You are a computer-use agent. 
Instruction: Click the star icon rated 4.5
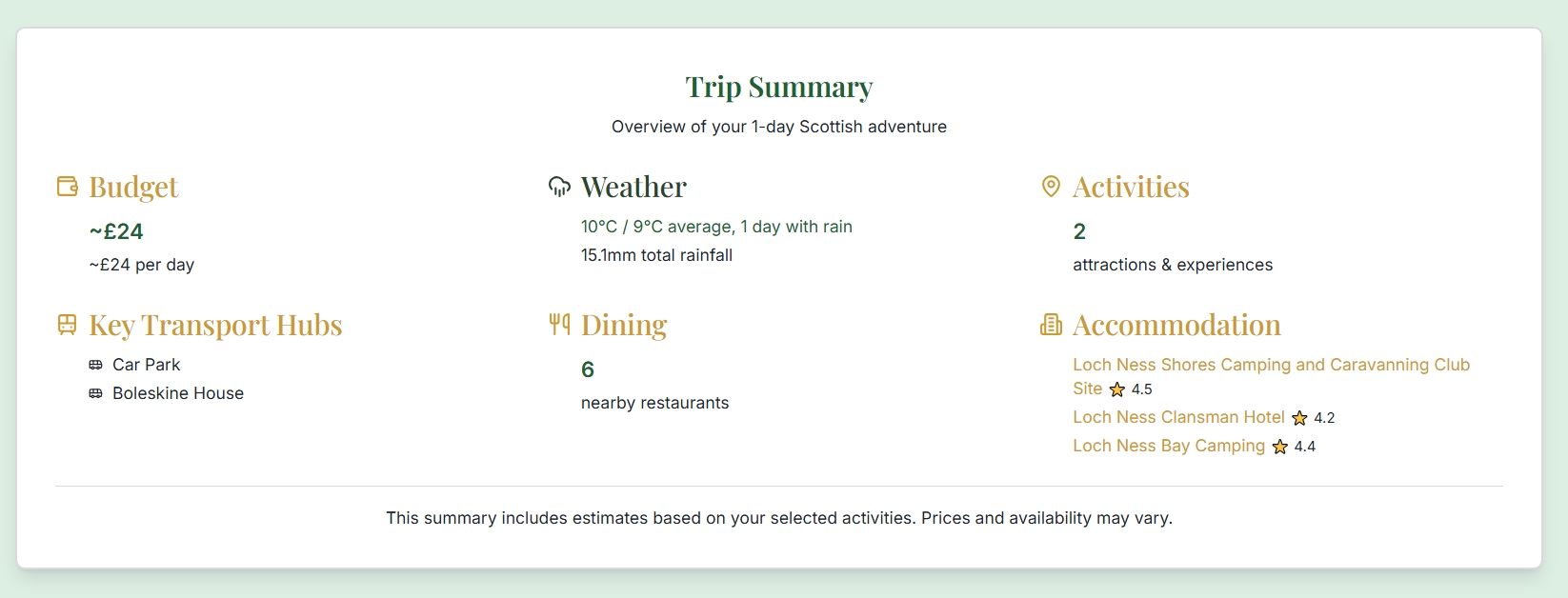(1117, 389)
